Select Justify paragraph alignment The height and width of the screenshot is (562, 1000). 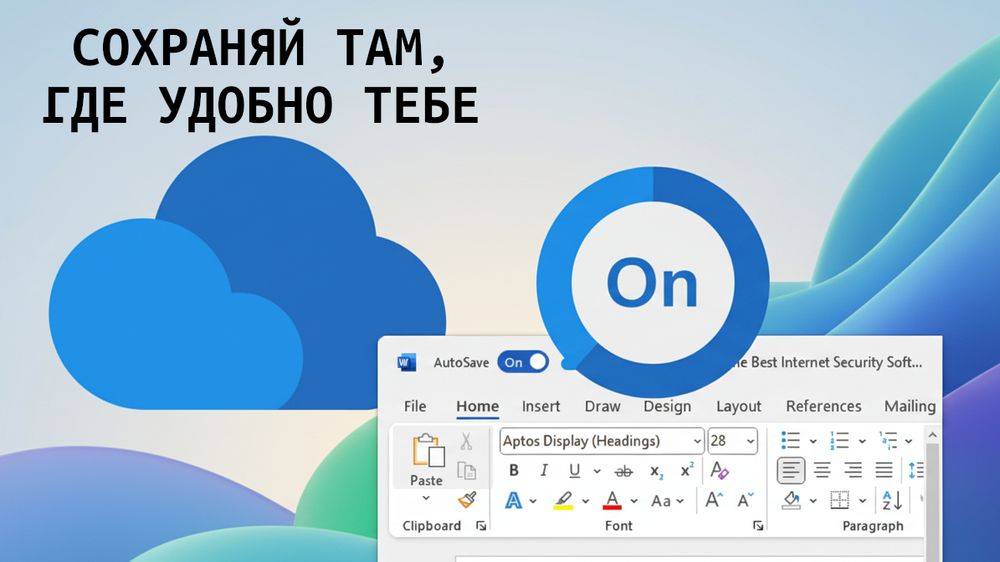click(884, 471)
